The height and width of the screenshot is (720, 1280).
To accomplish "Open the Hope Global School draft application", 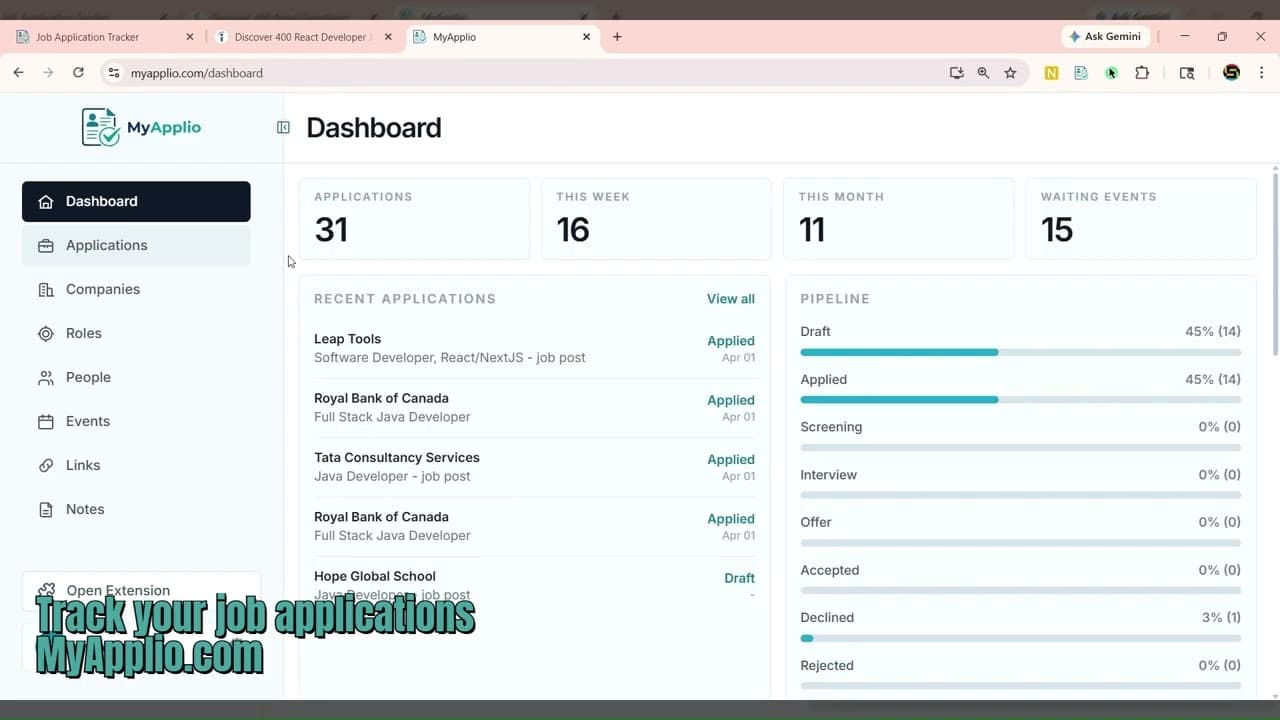I will pyautogui.click(x=534, y=585).
